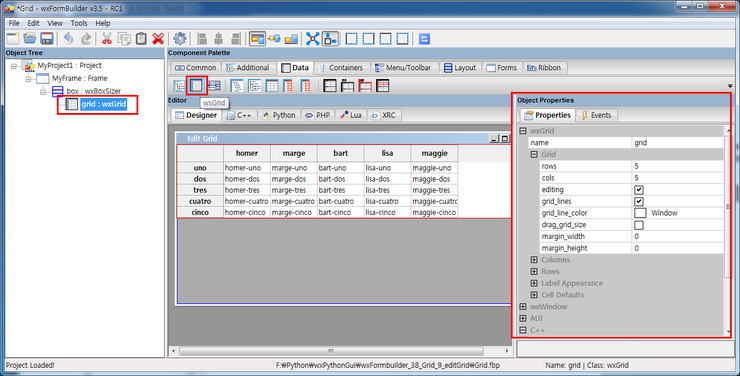740x376 pixels.
Task: Uncheck the grid_lines property checkbox
Action: point(639,201)
